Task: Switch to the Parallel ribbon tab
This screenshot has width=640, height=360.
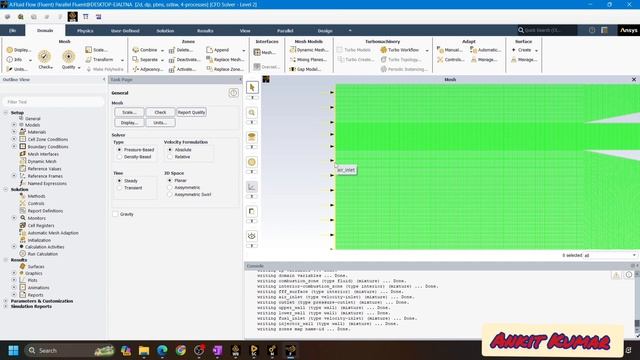Action: (285, 31)
